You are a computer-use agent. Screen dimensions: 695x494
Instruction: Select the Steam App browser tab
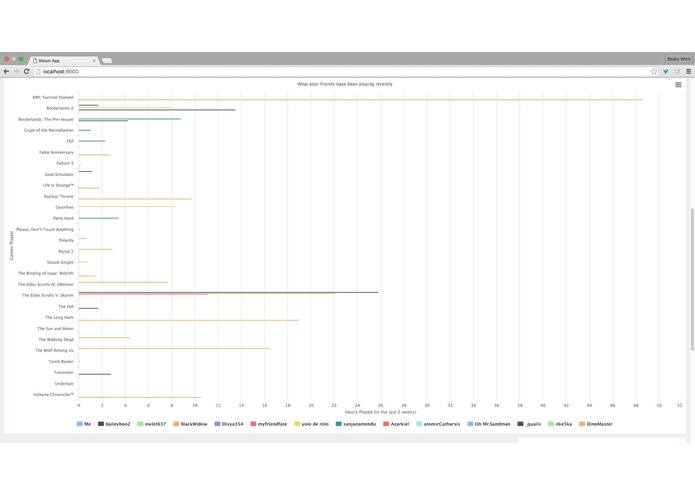(63, 61)
